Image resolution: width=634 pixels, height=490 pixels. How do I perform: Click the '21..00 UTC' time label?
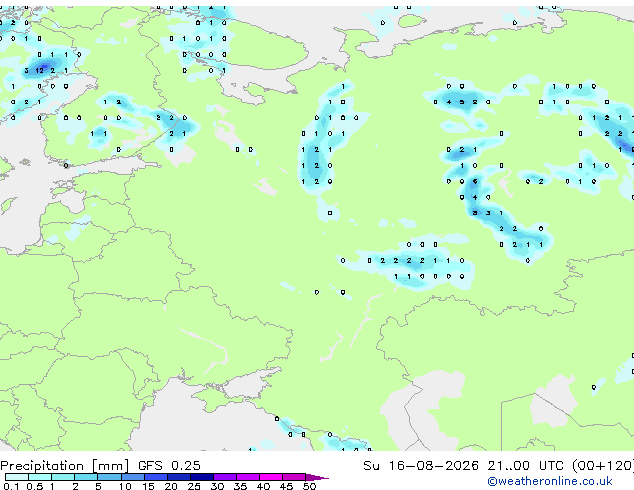point(525,466)
